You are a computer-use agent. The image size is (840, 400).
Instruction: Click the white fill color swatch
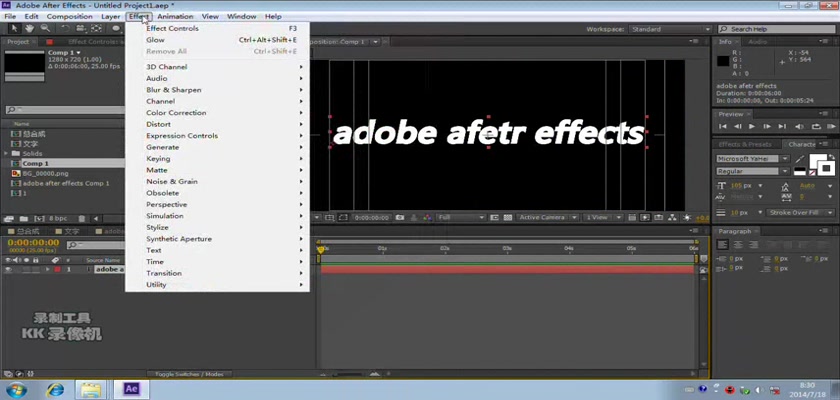(816, 160)
